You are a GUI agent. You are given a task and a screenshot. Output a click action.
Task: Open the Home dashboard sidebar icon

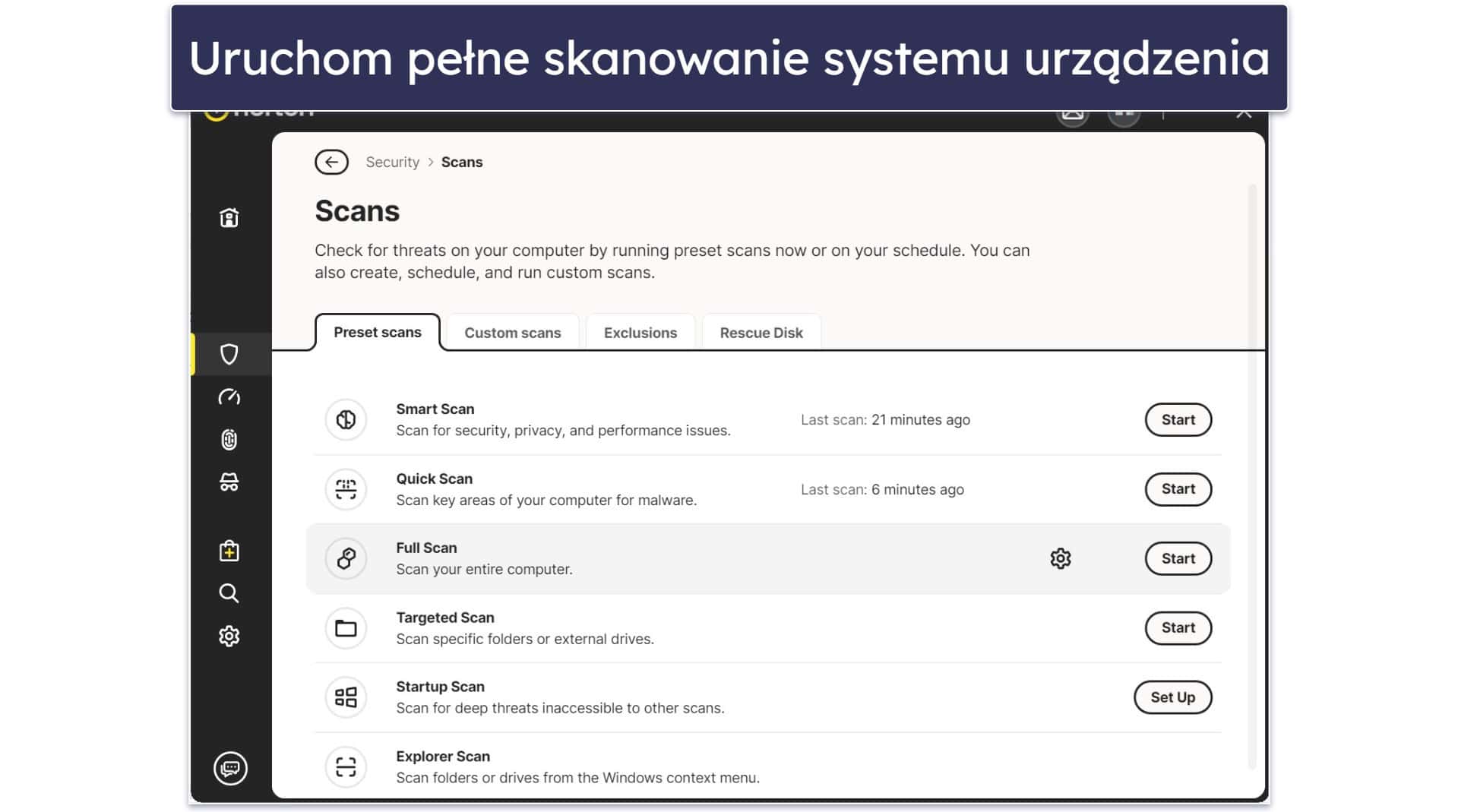[x=229, y=218]
